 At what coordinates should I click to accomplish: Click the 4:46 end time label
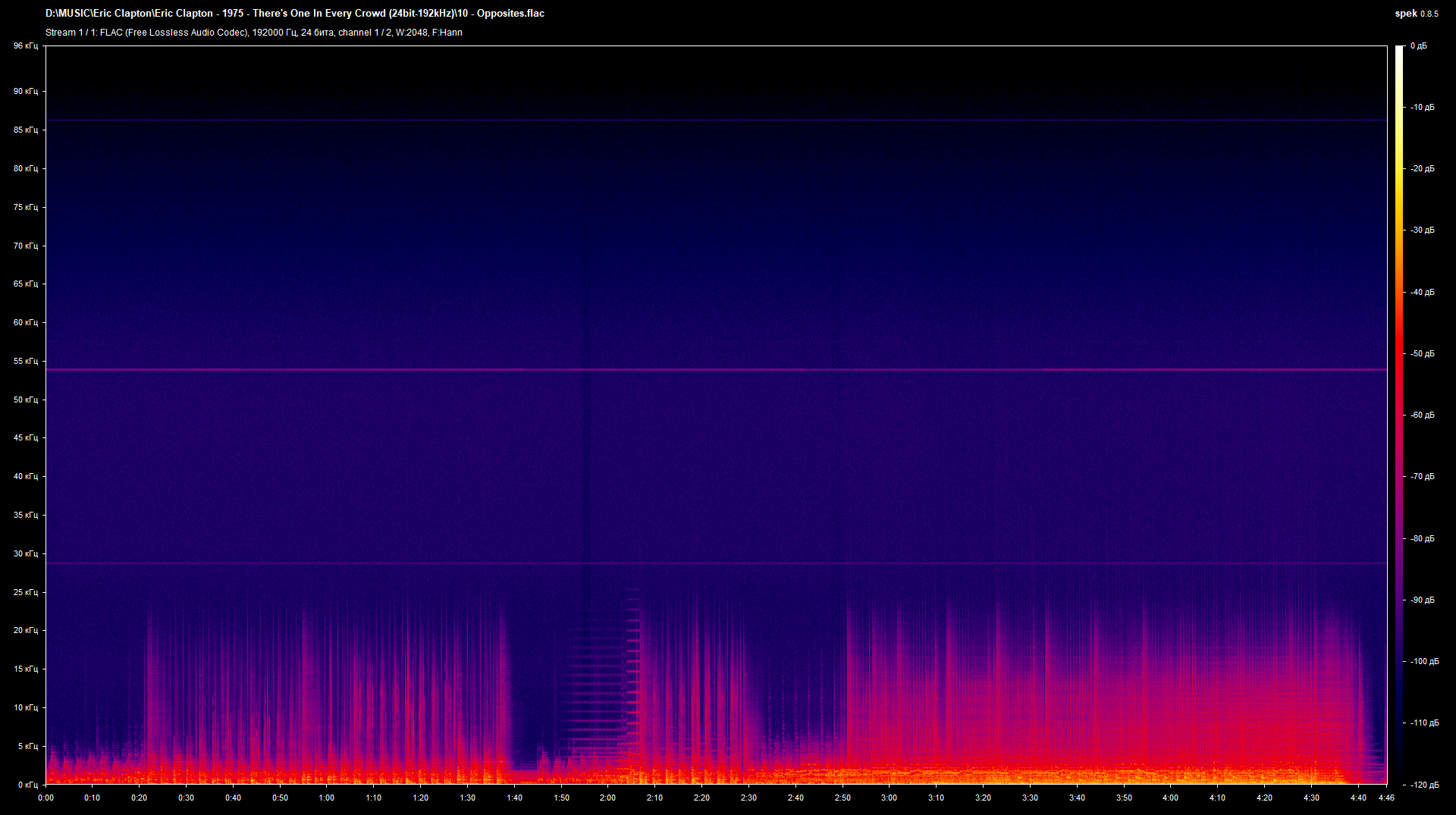[x=1386, y=798]
